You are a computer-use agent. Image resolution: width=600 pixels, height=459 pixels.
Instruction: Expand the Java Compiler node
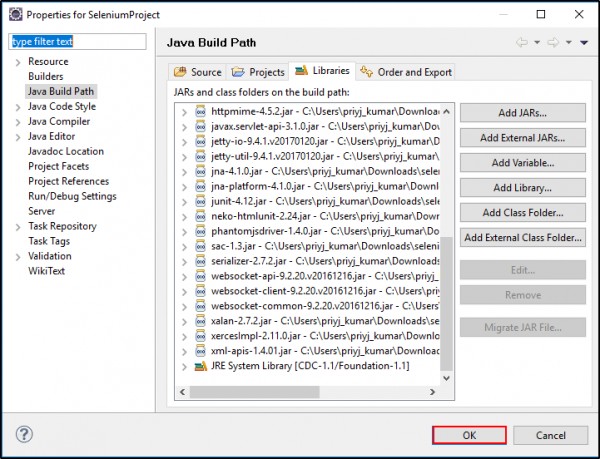18,122
